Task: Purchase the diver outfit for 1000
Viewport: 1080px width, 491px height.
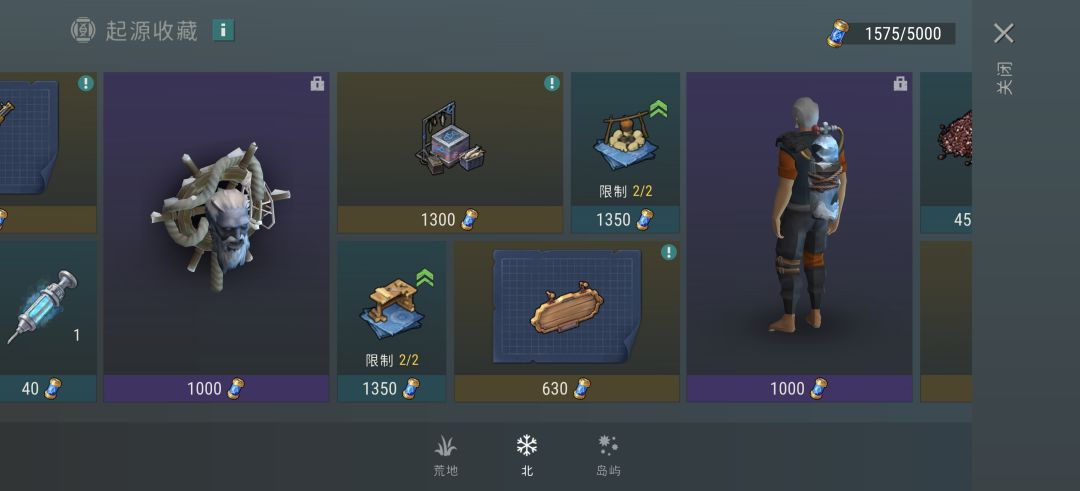Action: [x=799, y=388]
